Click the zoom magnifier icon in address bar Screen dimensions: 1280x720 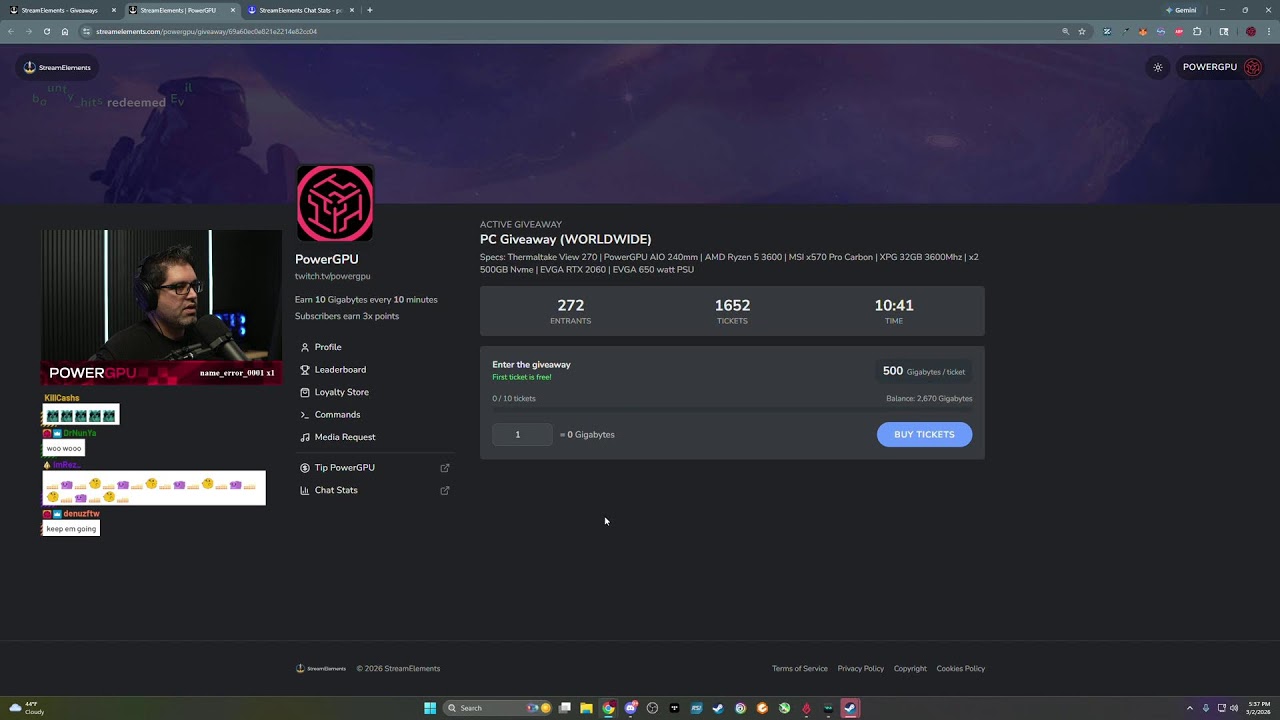[1066, 31]
